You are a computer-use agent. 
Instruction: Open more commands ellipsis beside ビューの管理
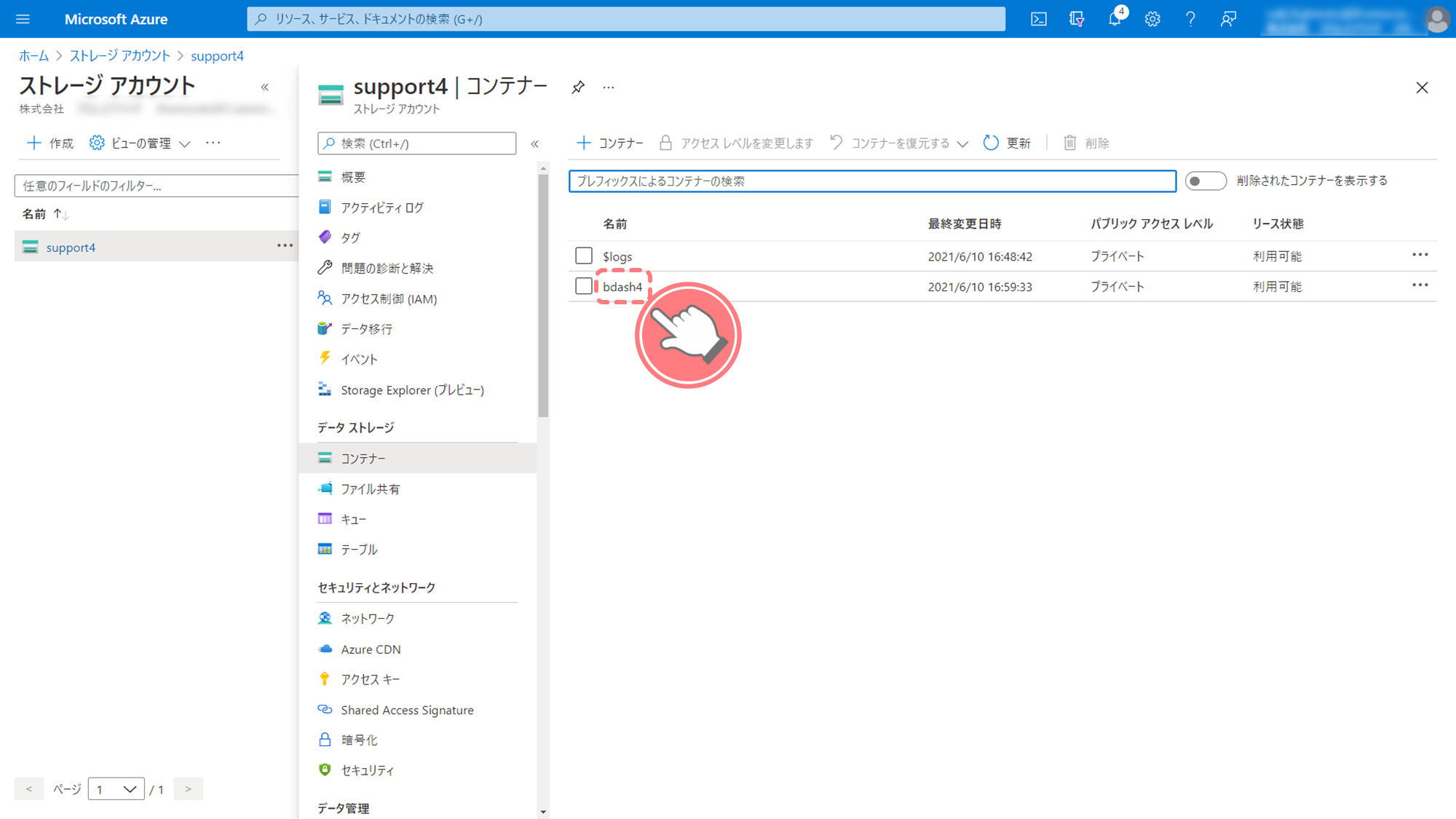pos(213,143)
